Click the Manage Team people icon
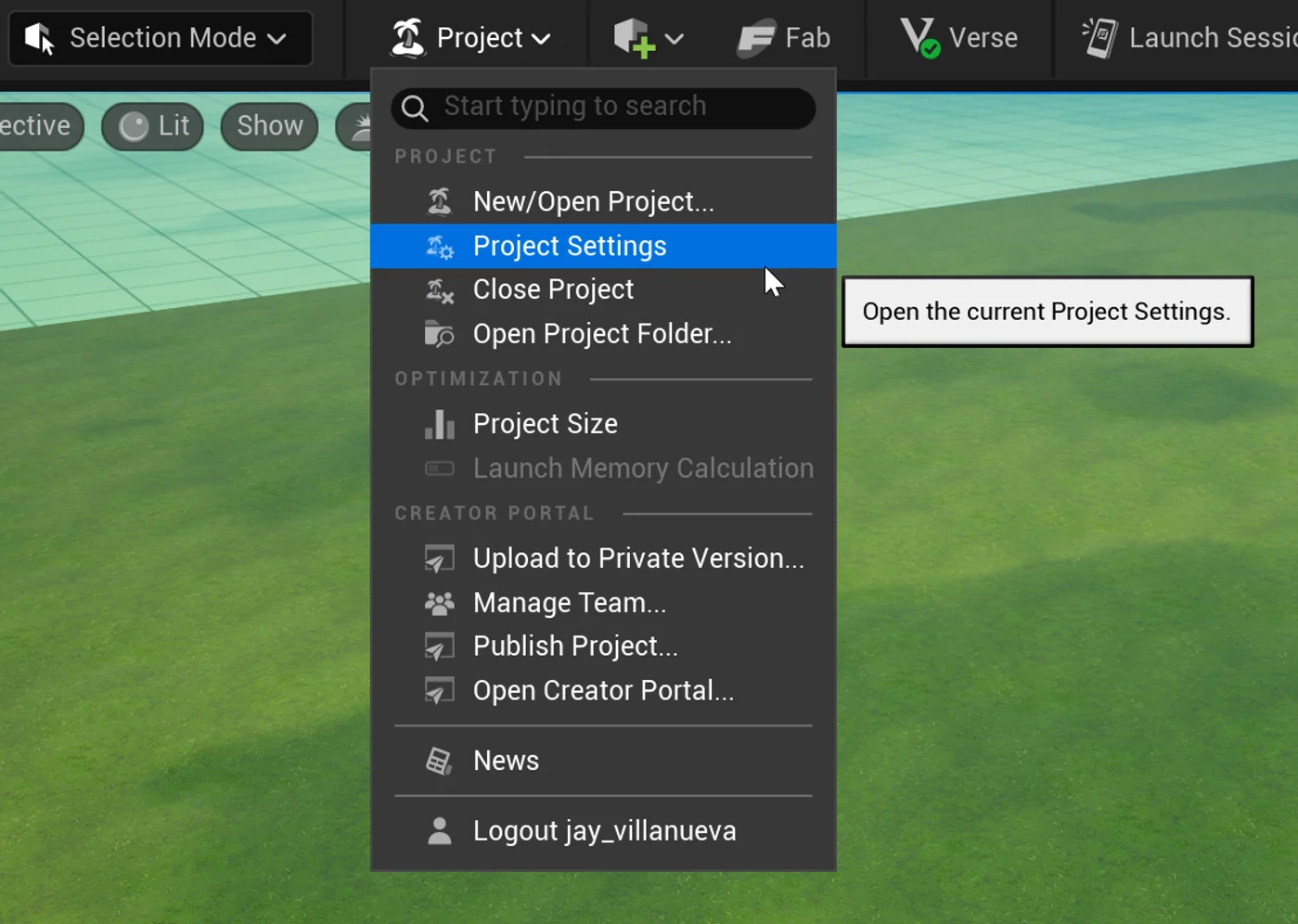The width and height of the screenshot is (1298, 924). (440, 604)
